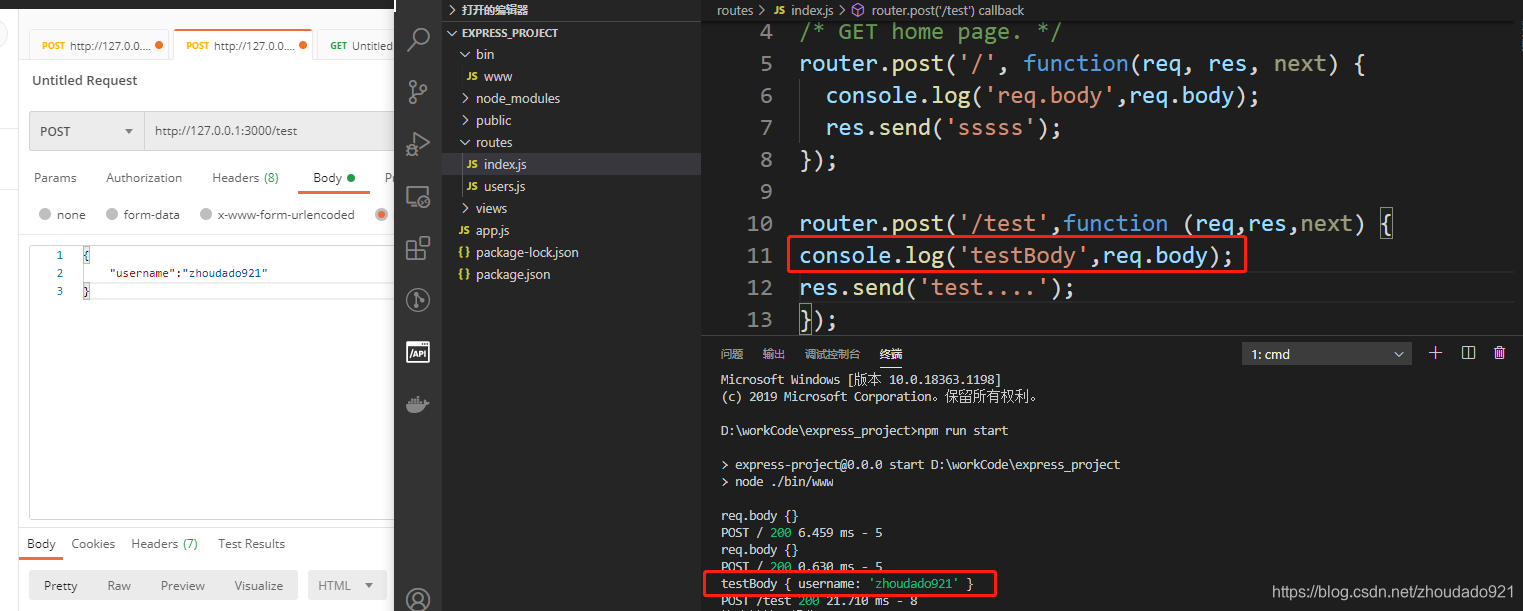Open the response Cookies tab
Screen dimensions: 1523x611
pyautogui.click(x=93, y=544)
